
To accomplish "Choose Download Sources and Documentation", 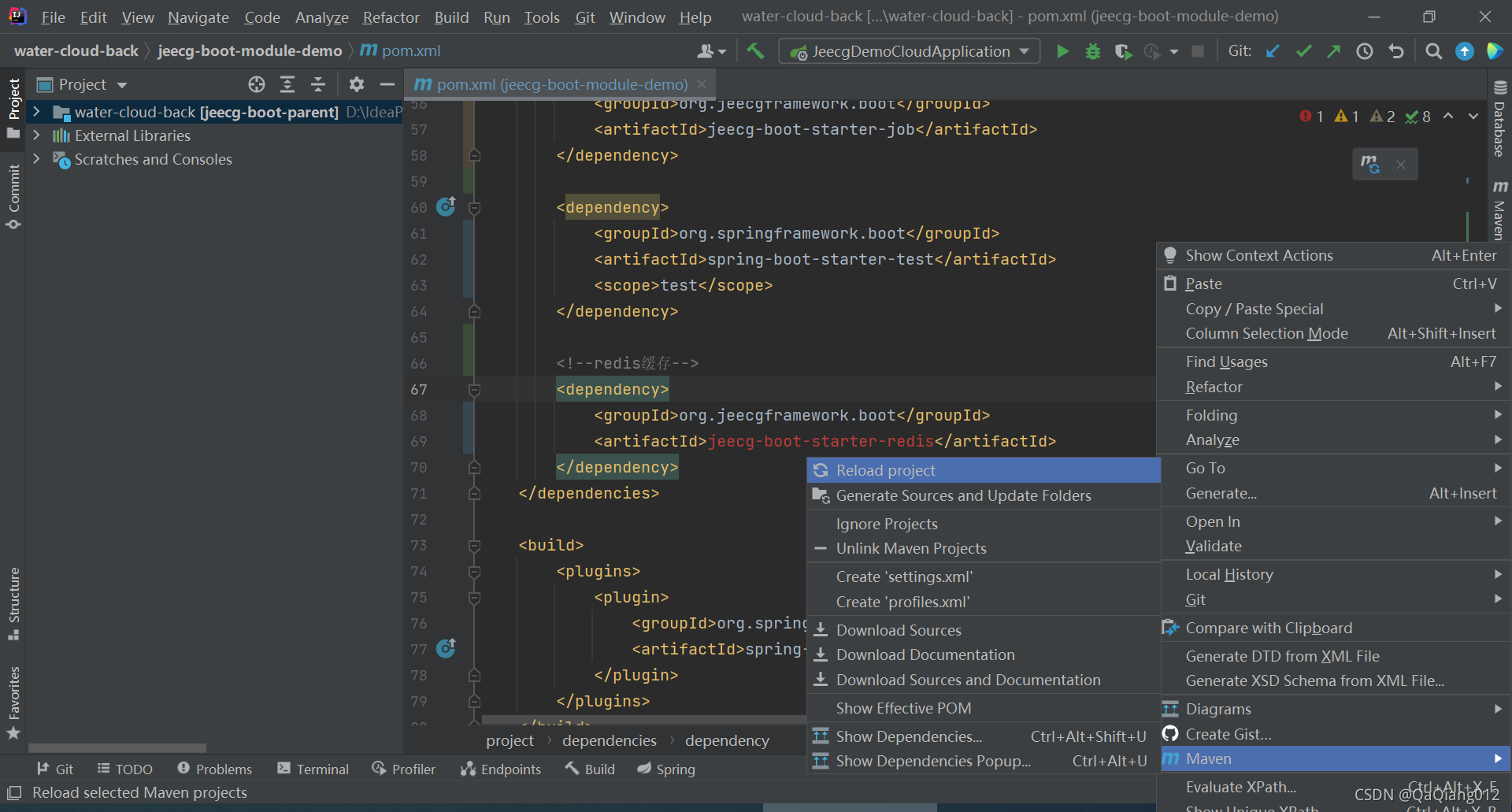I will (984, 680).
